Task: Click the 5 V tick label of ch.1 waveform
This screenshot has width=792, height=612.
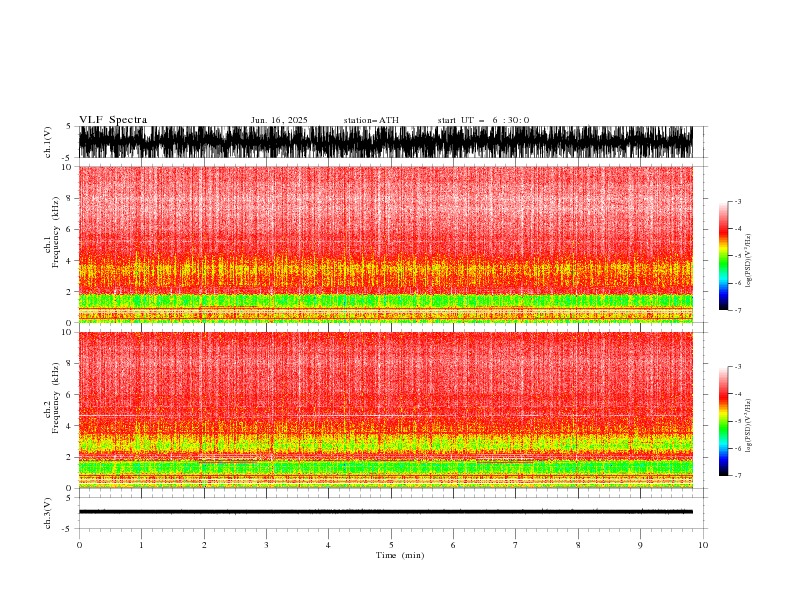Action: point(69,126)
